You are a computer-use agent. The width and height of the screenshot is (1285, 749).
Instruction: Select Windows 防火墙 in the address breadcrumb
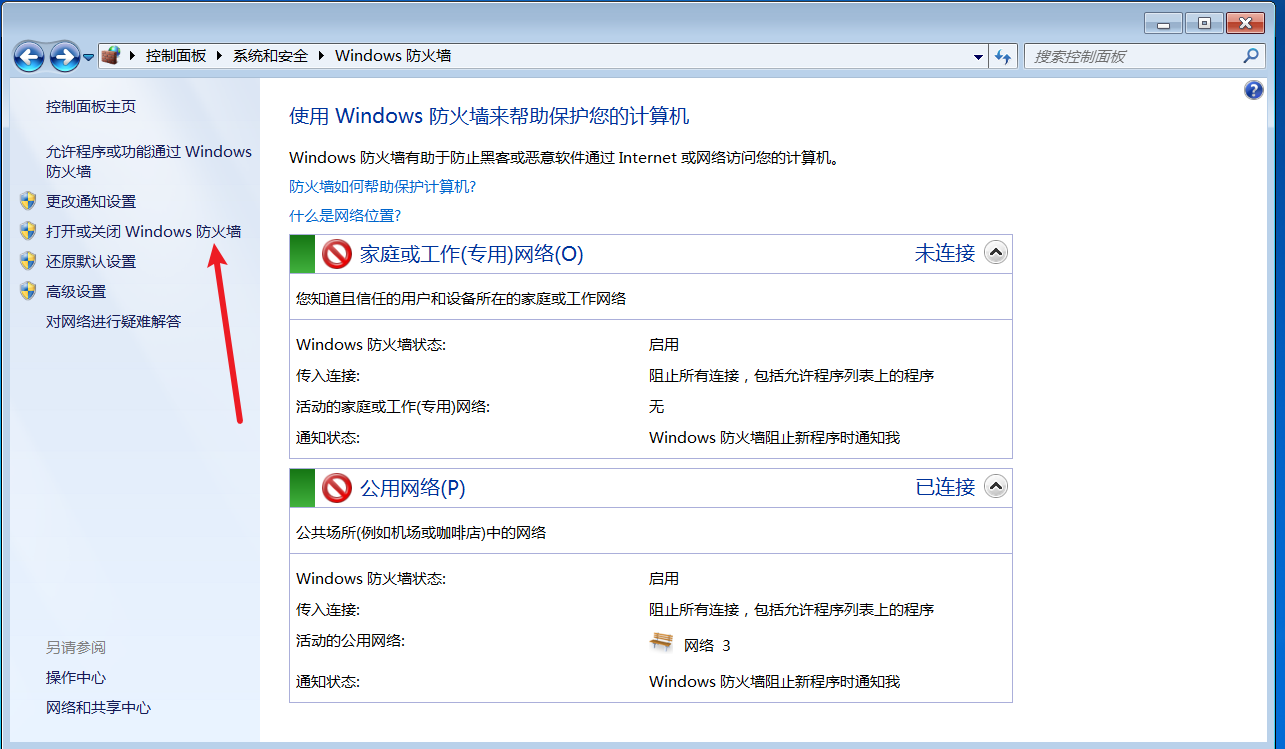pos(393,56)
